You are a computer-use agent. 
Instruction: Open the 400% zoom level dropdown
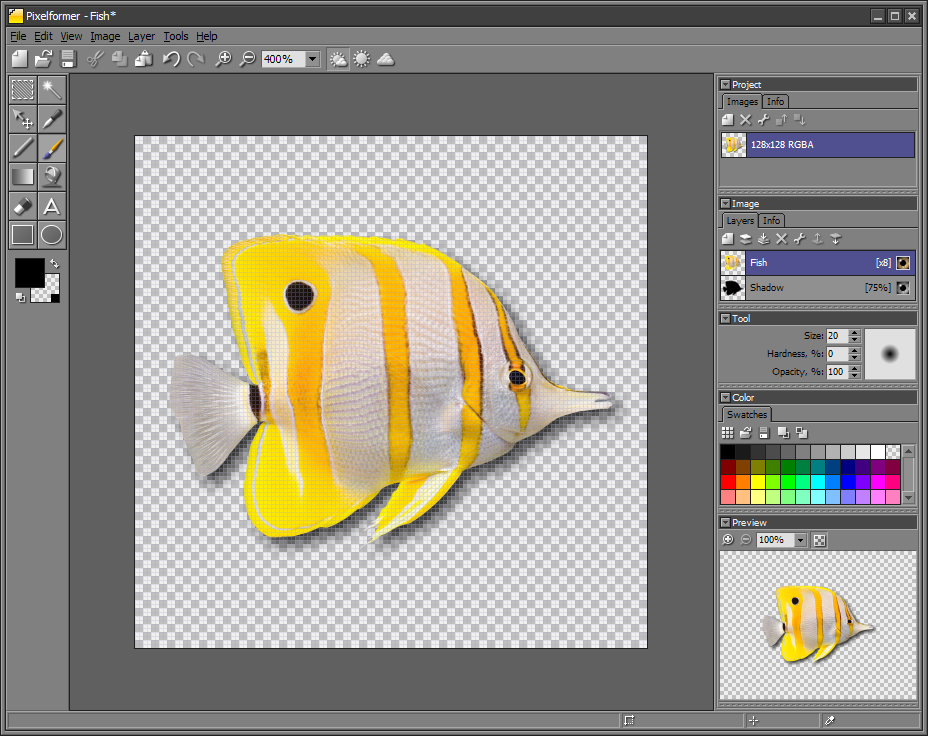tap(310, 59)
